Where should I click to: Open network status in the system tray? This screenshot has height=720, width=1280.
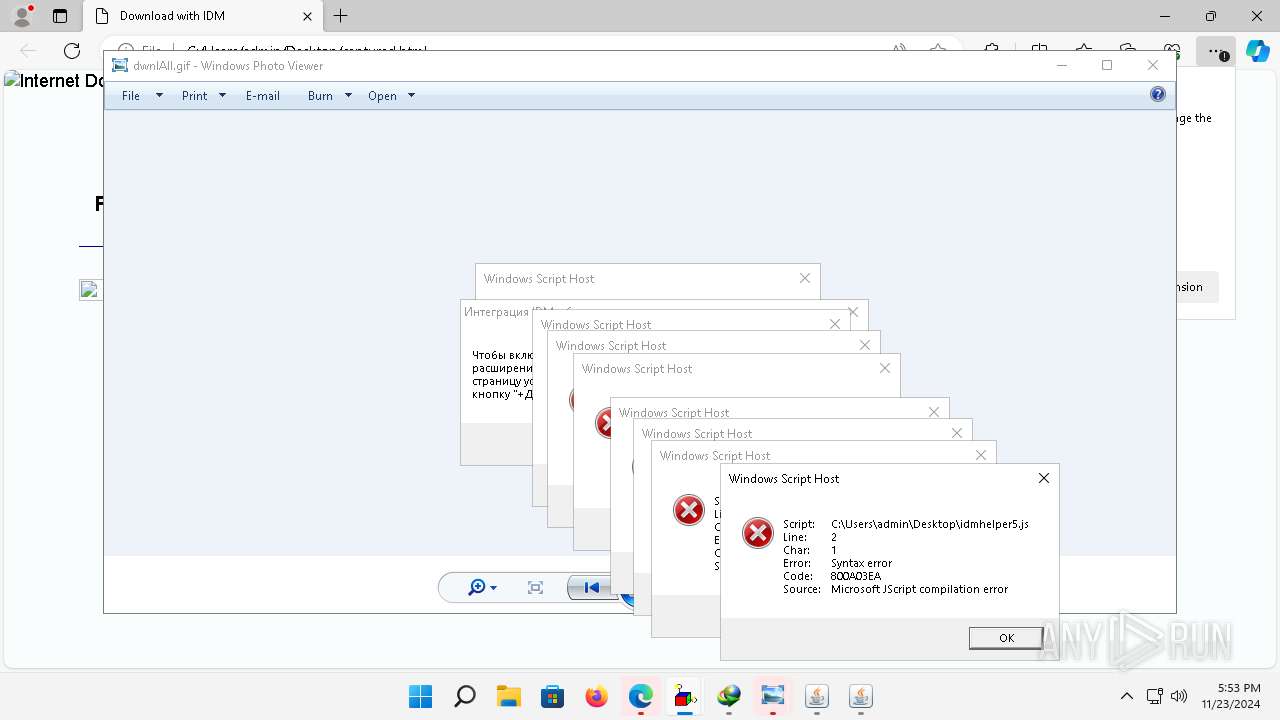[x=1154, y=696]
